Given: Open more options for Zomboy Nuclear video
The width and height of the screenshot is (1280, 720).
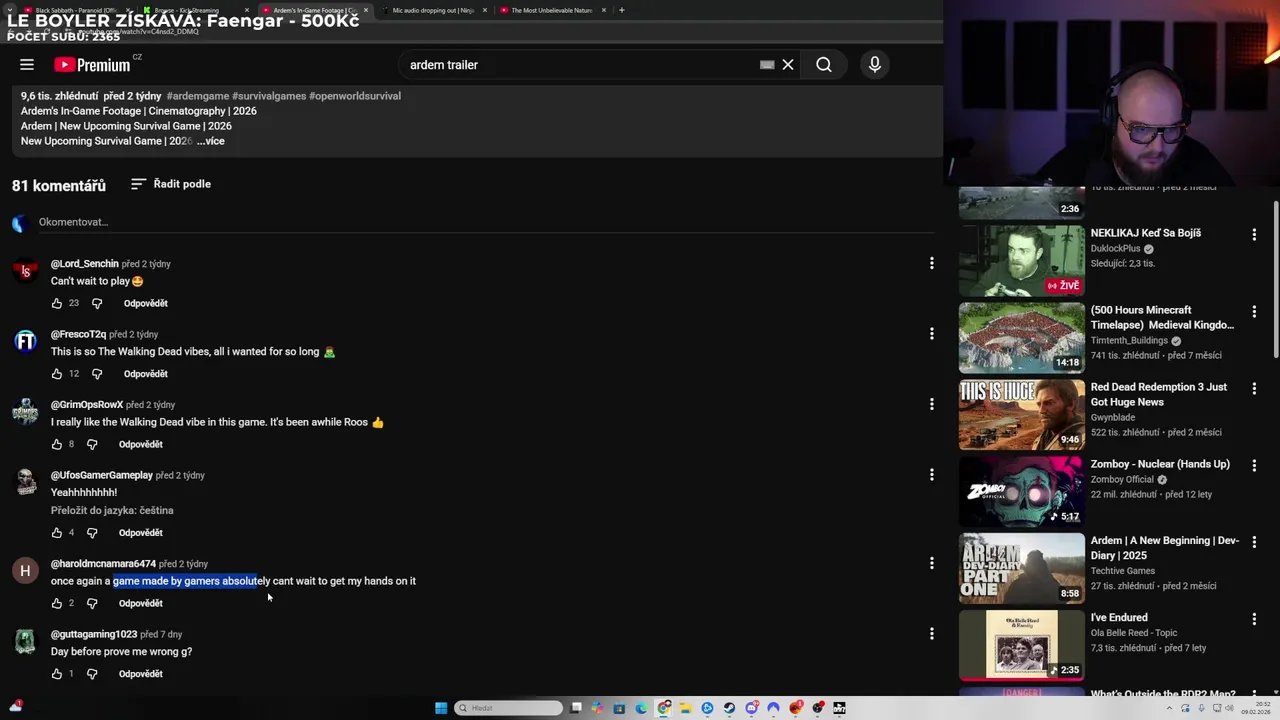Looking at the screenshot, I should [1254, 465].
